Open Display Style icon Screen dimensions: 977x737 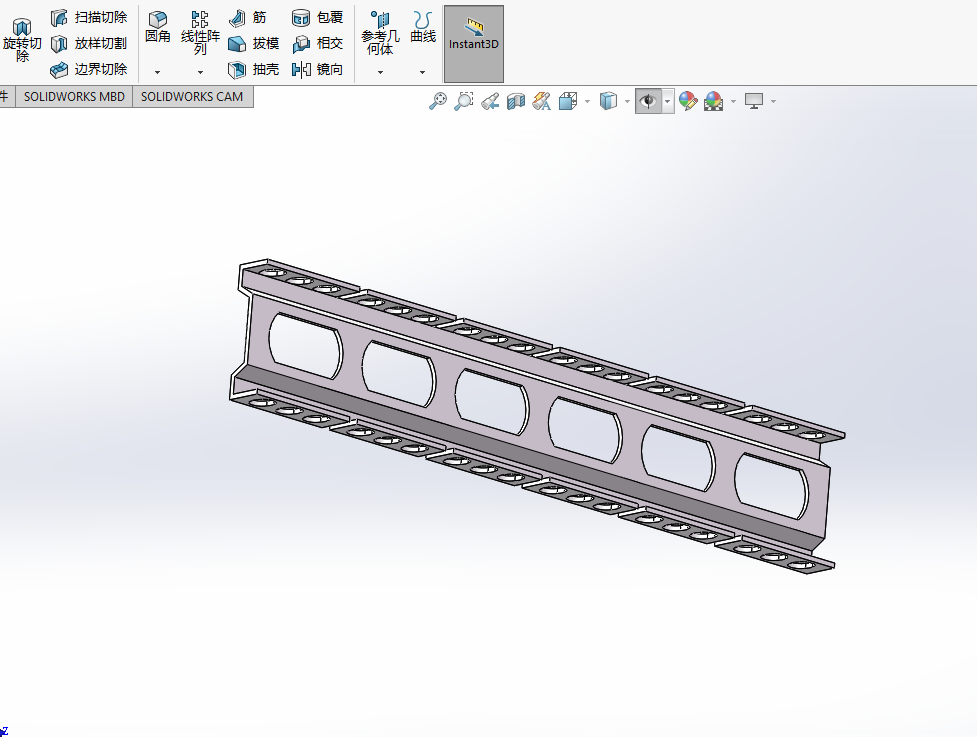pyautogui.click(x=608, y=101)
